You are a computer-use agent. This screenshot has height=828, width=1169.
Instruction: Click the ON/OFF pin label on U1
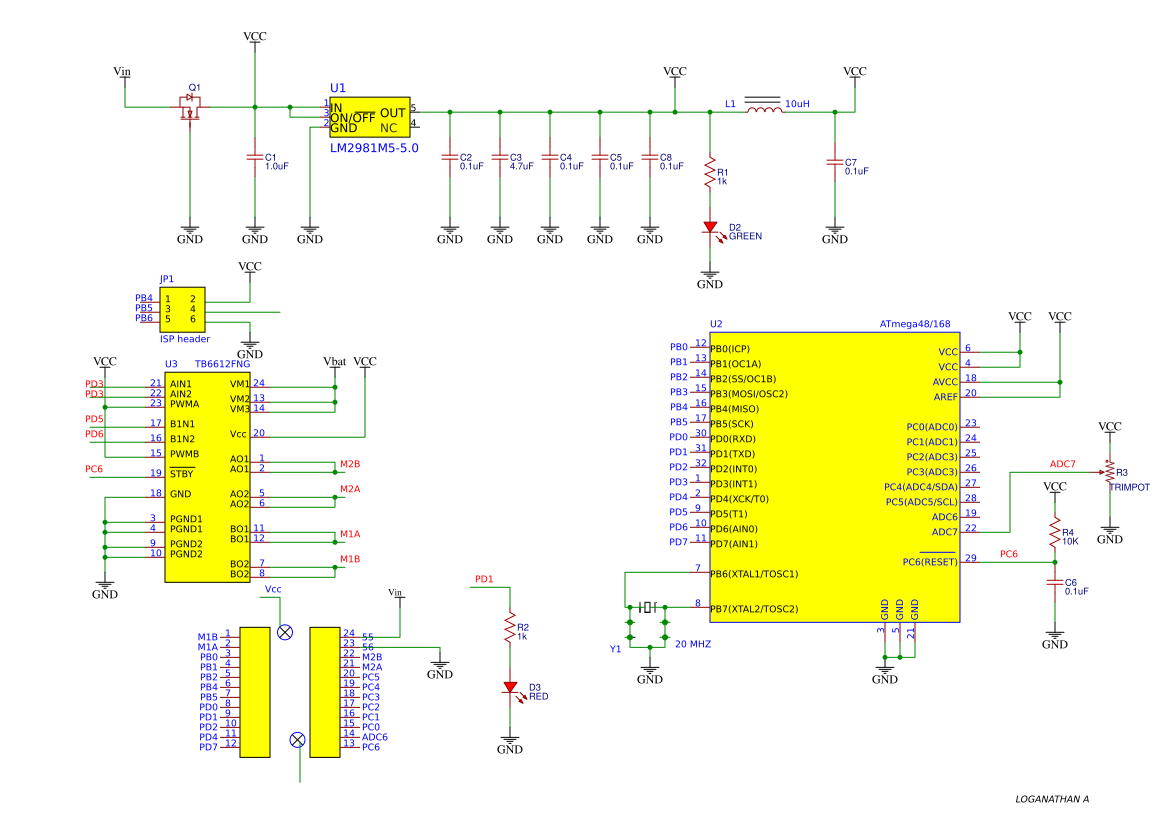353,118
